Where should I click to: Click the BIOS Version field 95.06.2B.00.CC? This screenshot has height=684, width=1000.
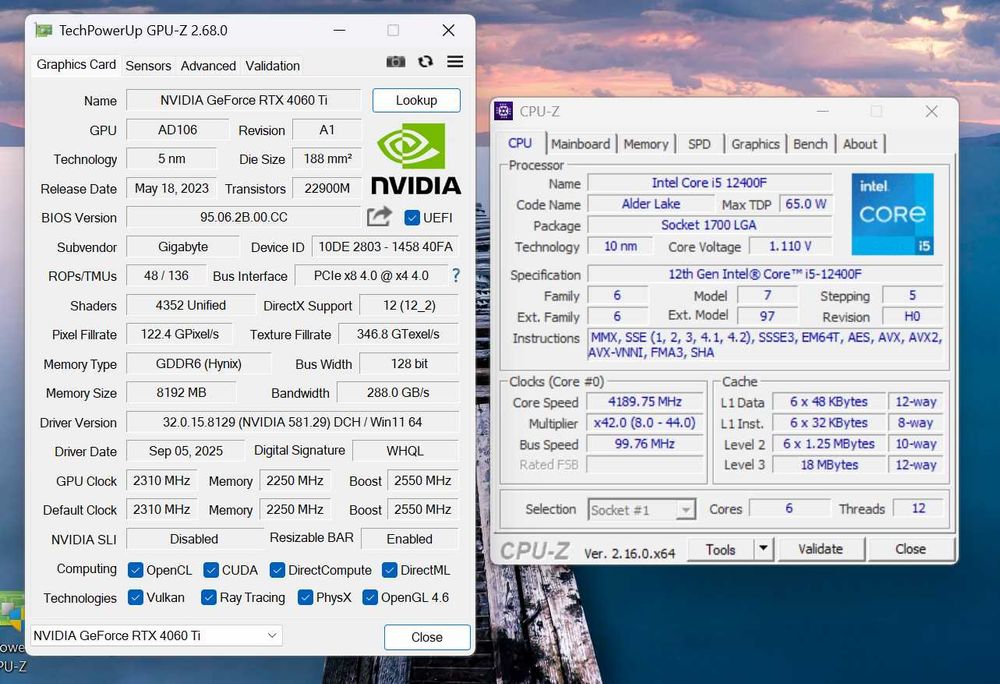click(244, 217)
